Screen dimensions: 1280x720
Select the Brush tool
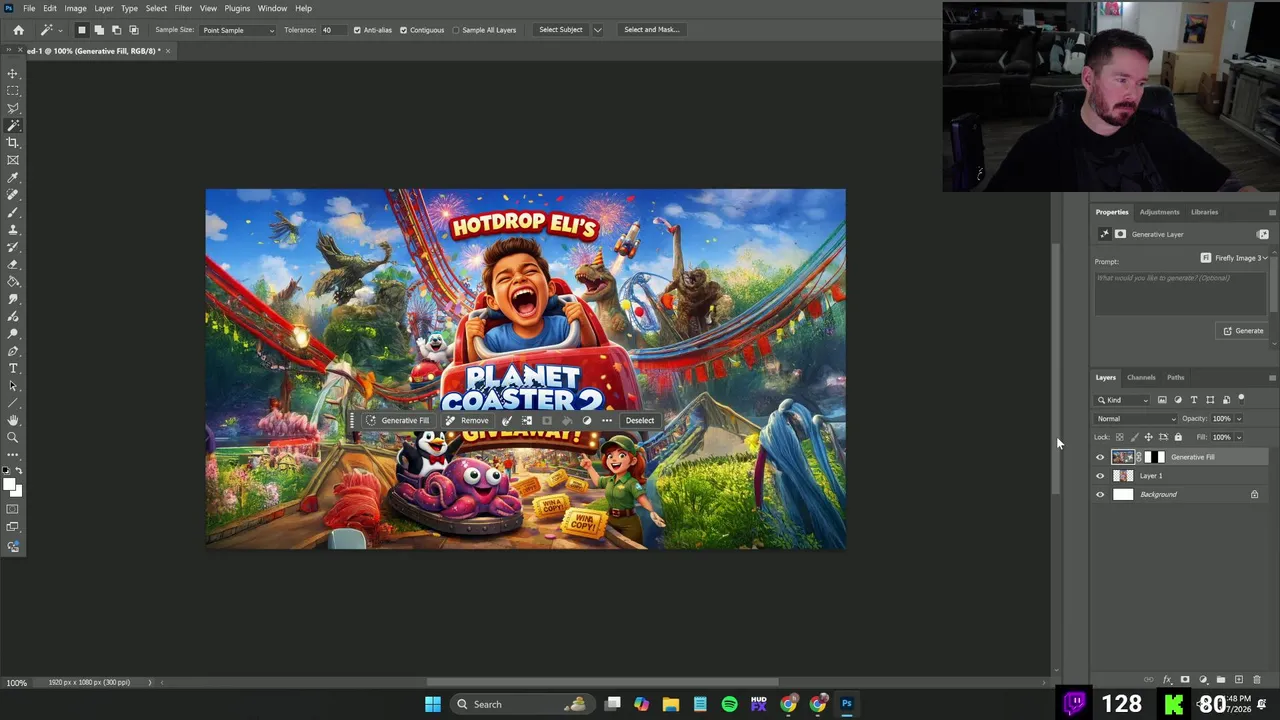pos(13,212)
